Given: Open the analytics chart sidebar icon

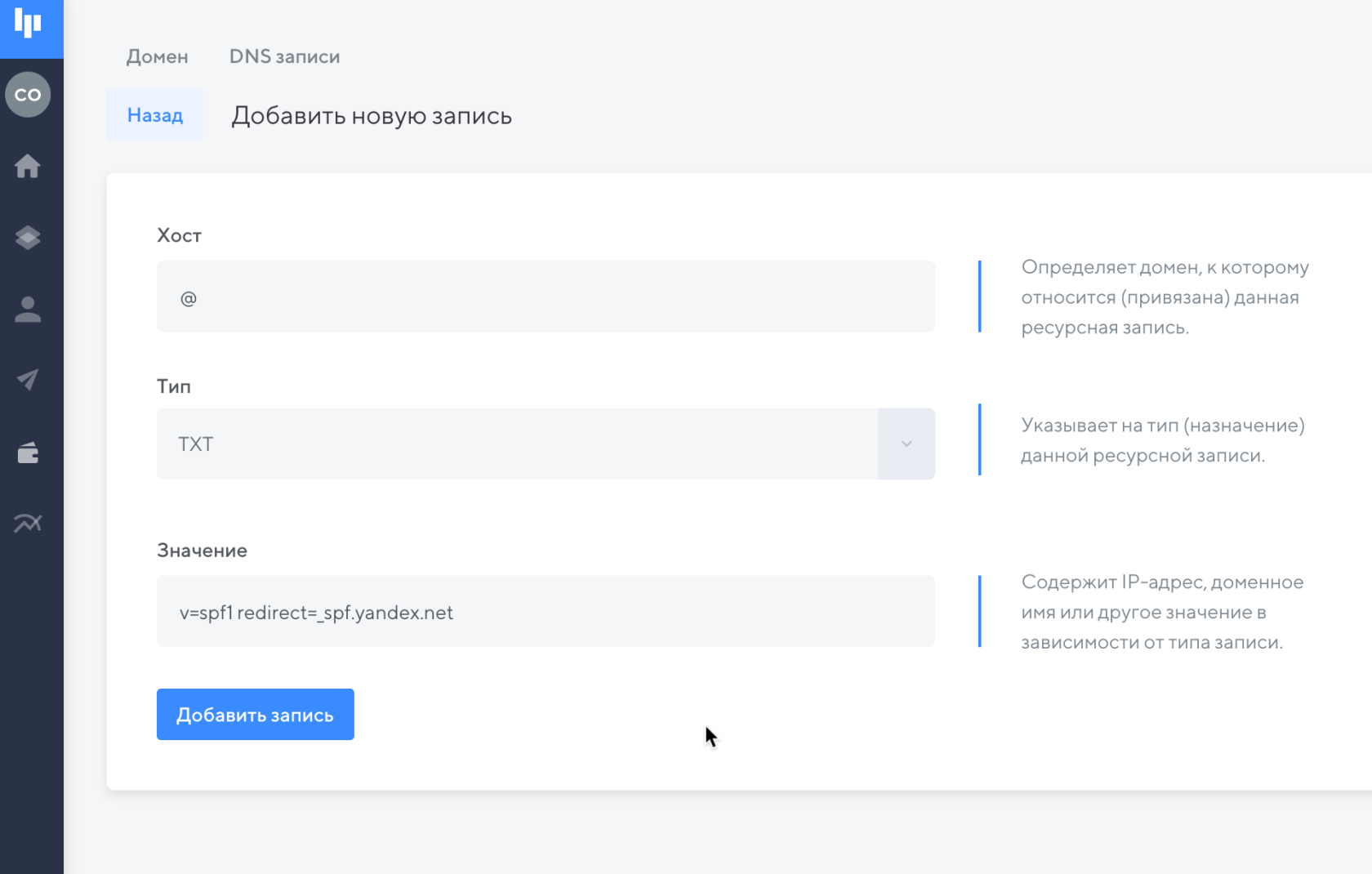Looking at the screenshot, I should (28, 523).
